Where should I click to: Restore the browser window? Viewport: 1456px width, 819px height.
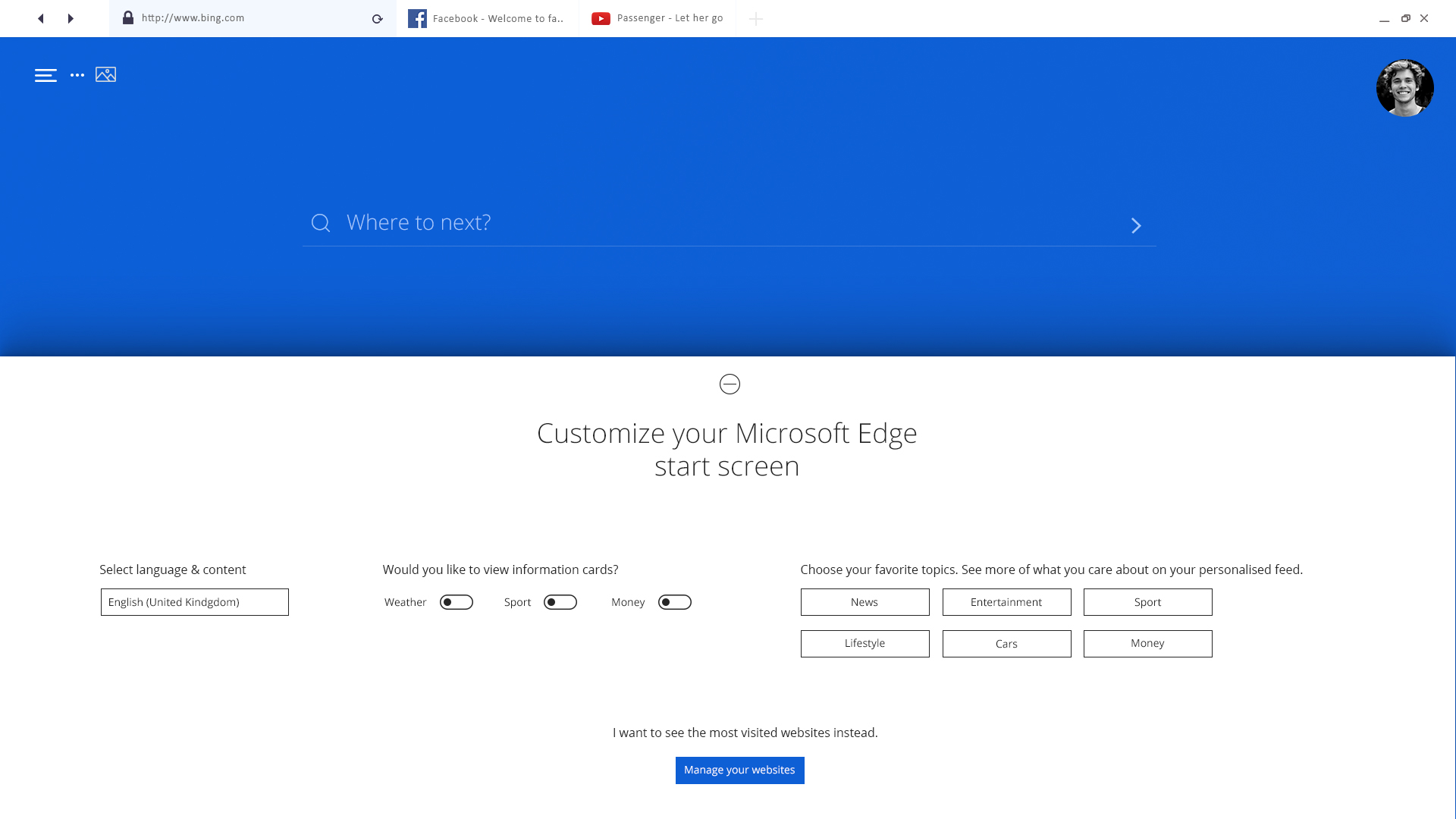[x=1405, y=18]
